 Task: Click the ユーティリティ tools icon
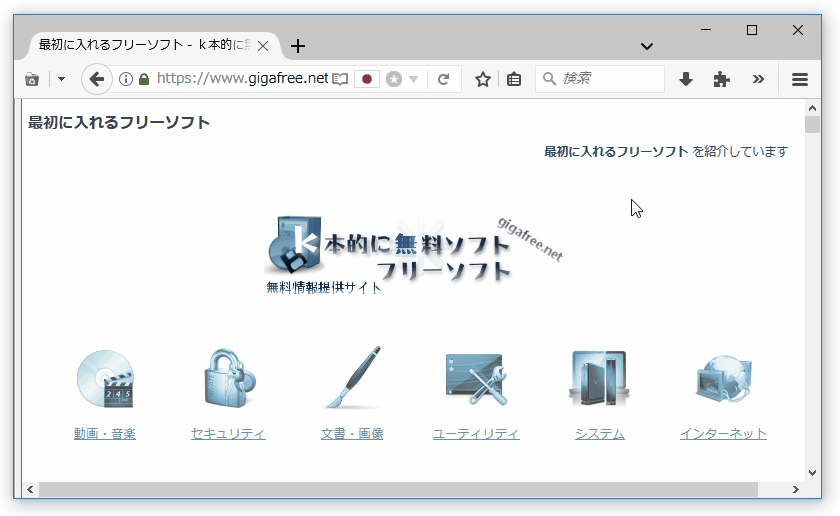(x=476, y=379)
